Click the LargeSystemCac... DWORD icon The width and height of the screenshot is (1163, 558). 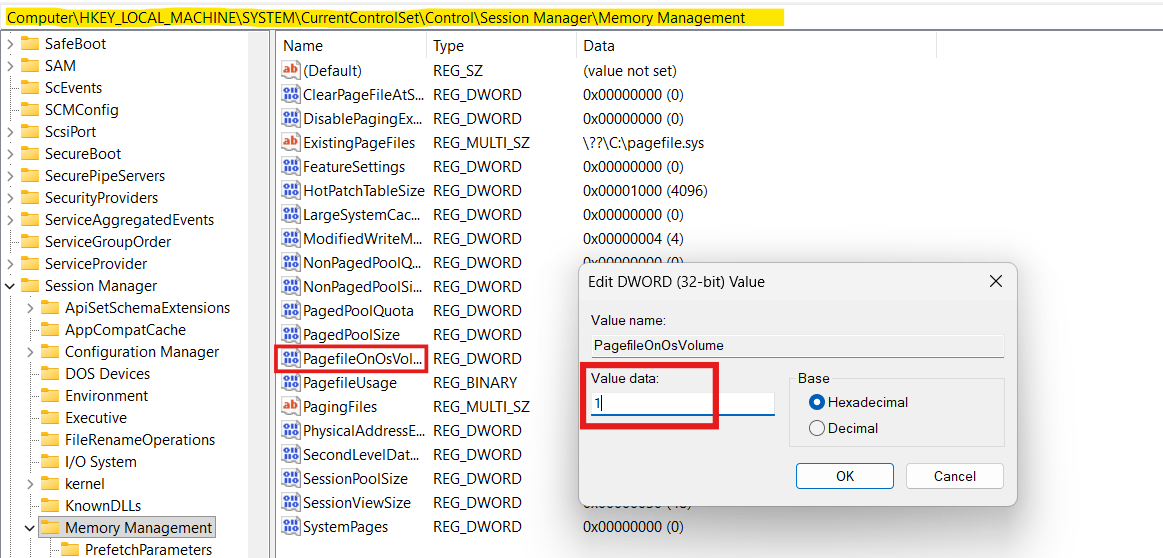290,214
